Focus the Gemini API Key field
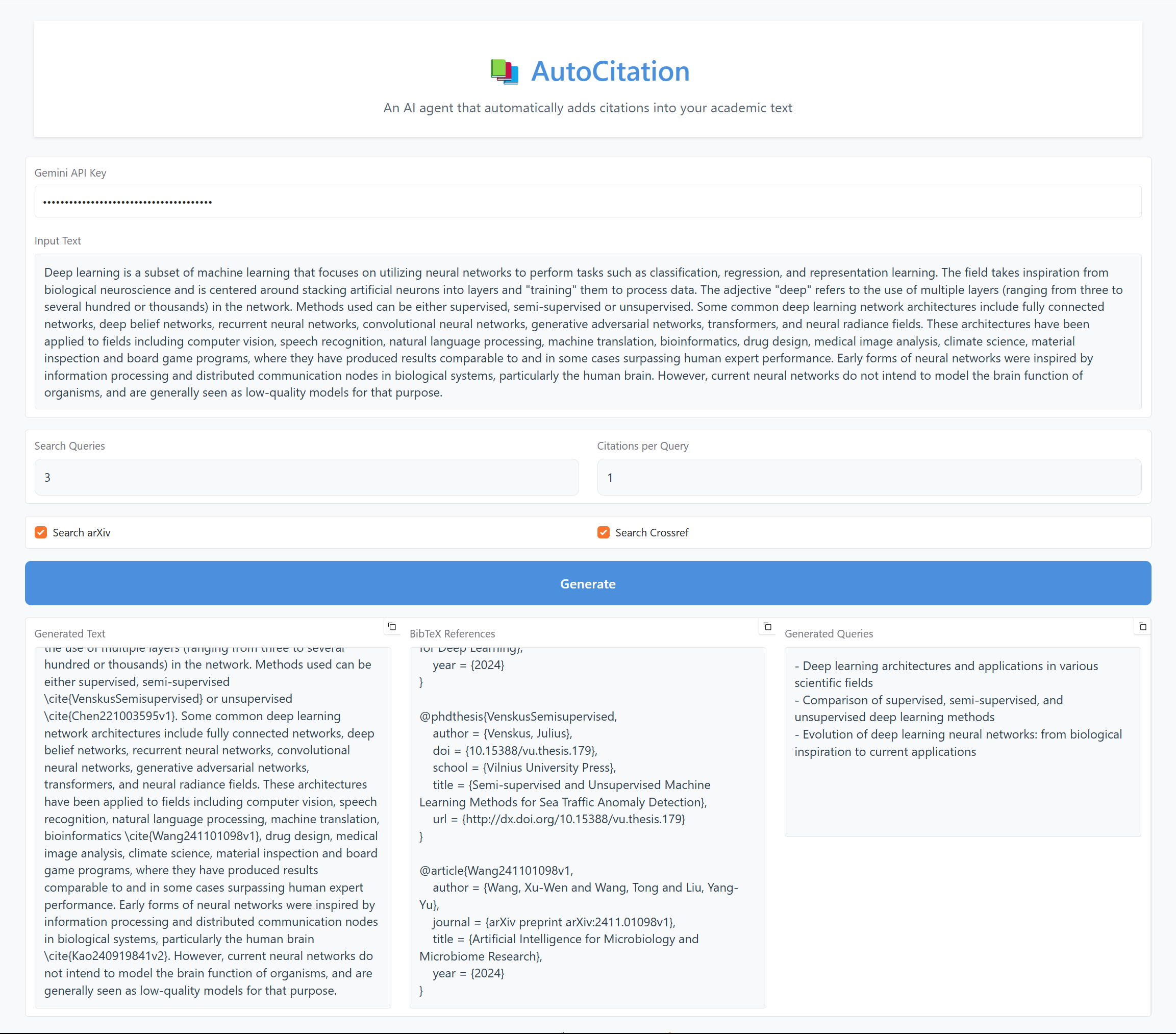Screen dimensions: 1176x1034 [588, 202]
